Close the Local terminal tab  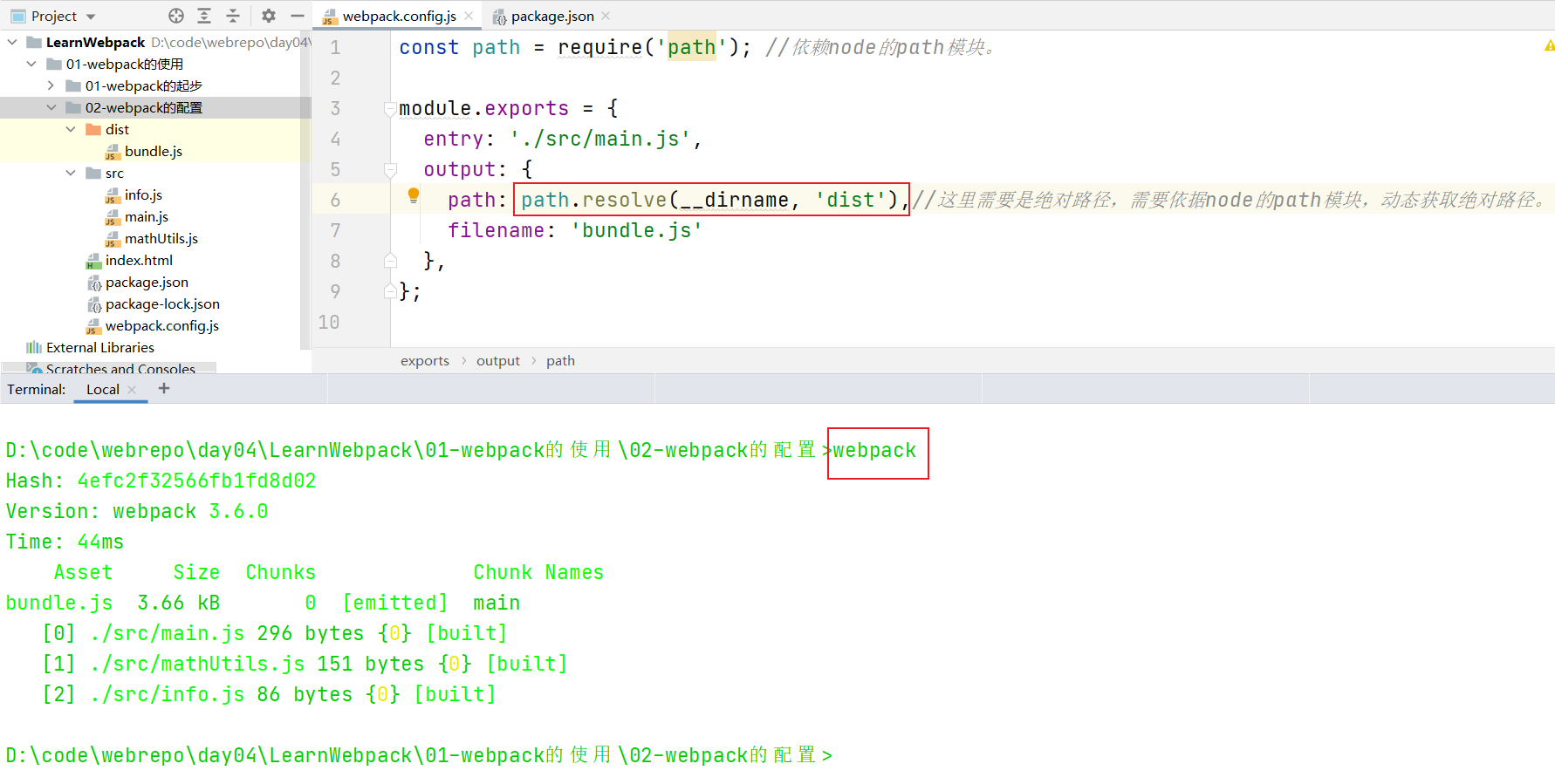click(132, 390)
